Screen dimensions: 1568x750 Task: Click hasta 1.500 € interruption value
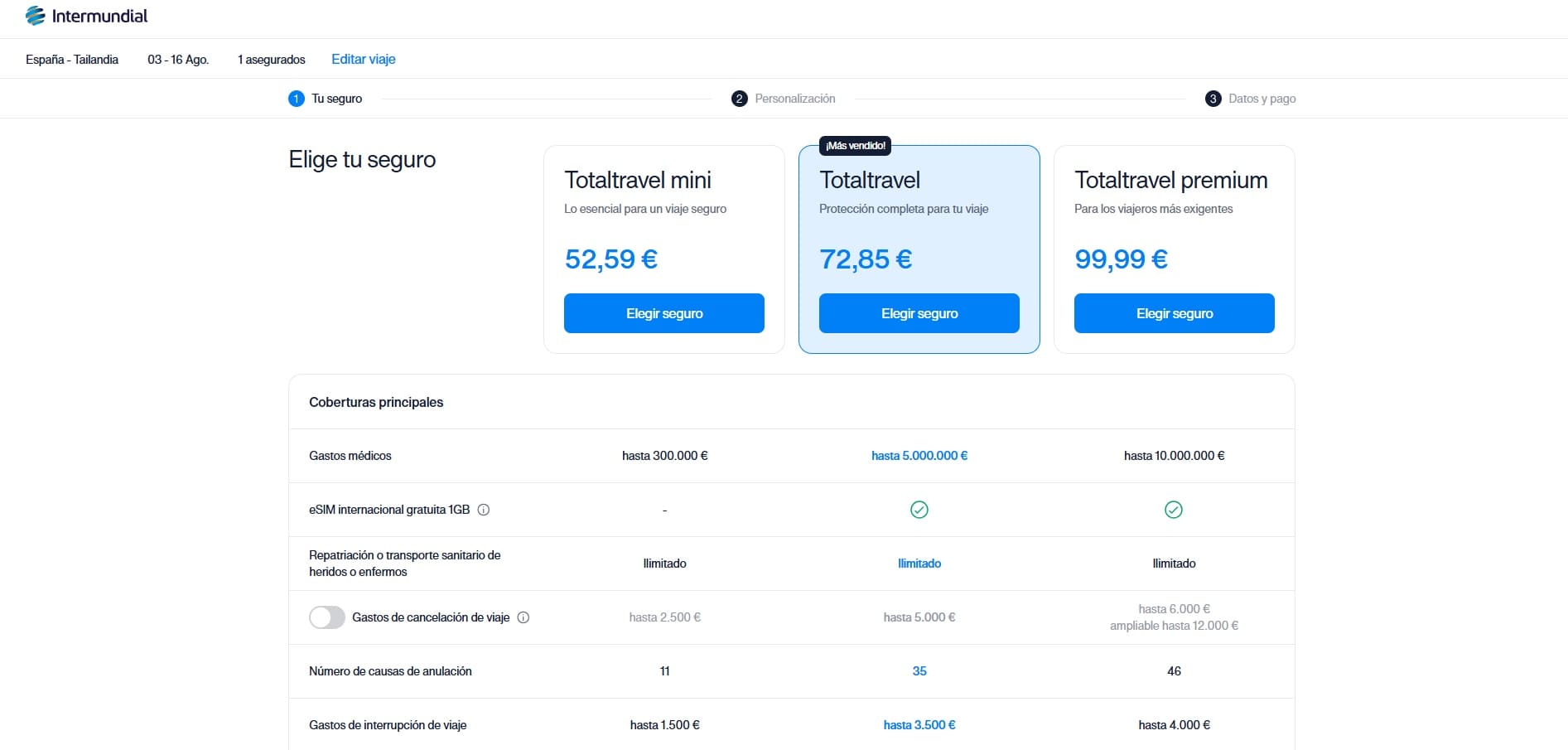(x=665, y=725)
